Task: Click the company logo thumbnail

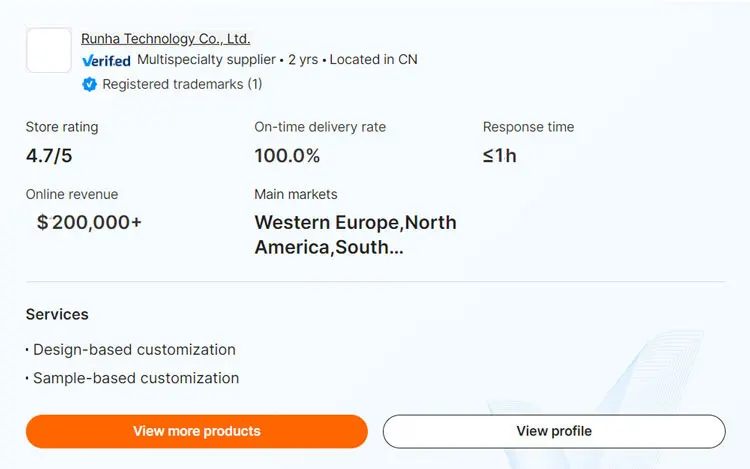Action: point(48,50)
